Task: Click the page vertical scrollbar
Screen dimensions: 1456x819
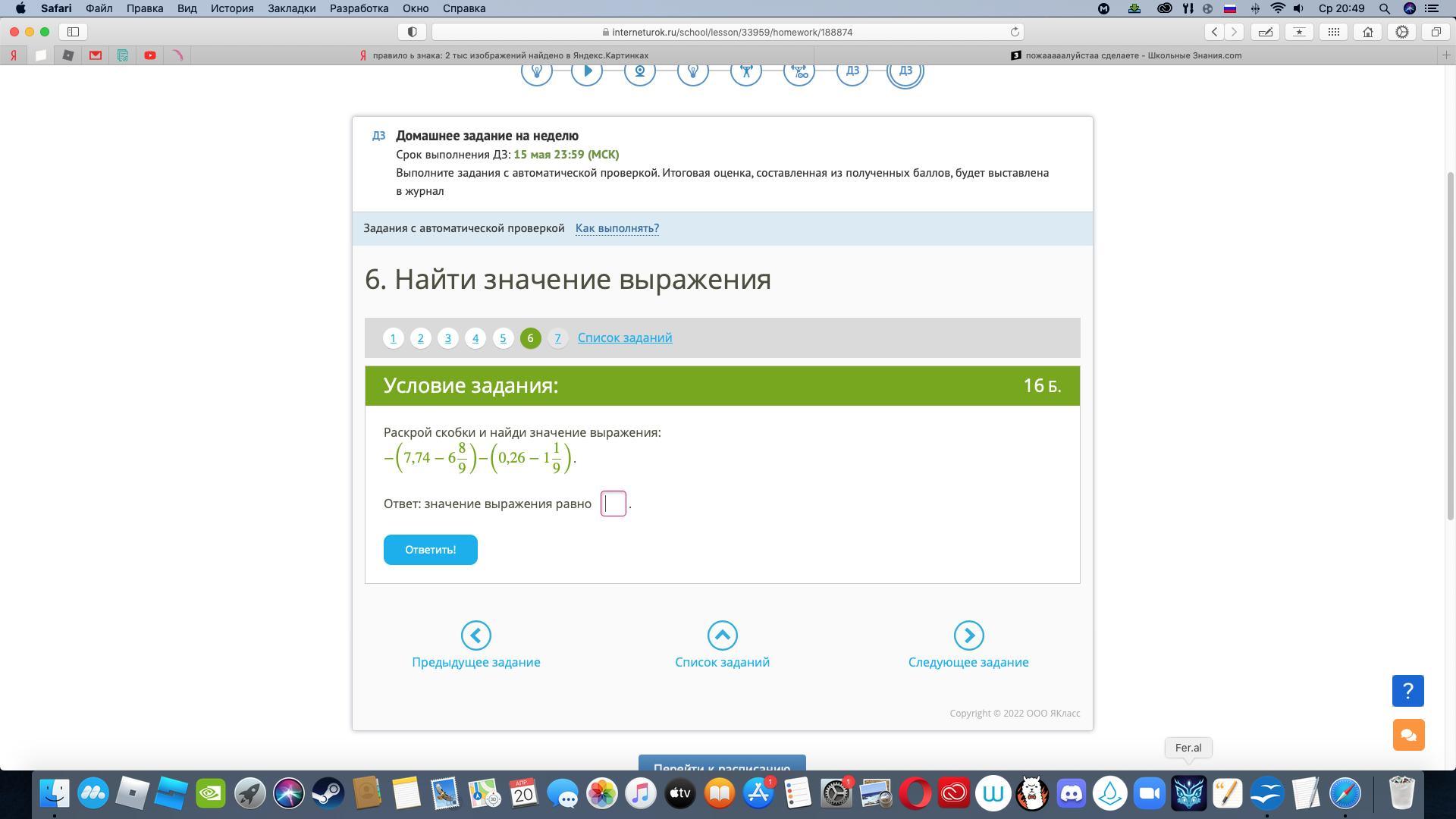Action: click(1451, 345)
